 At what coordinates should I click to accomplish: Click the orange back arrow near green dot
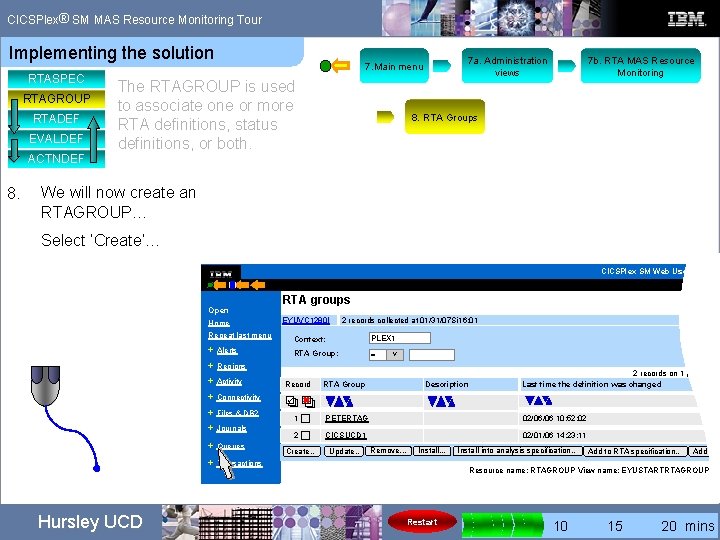[x=341, y=66]
